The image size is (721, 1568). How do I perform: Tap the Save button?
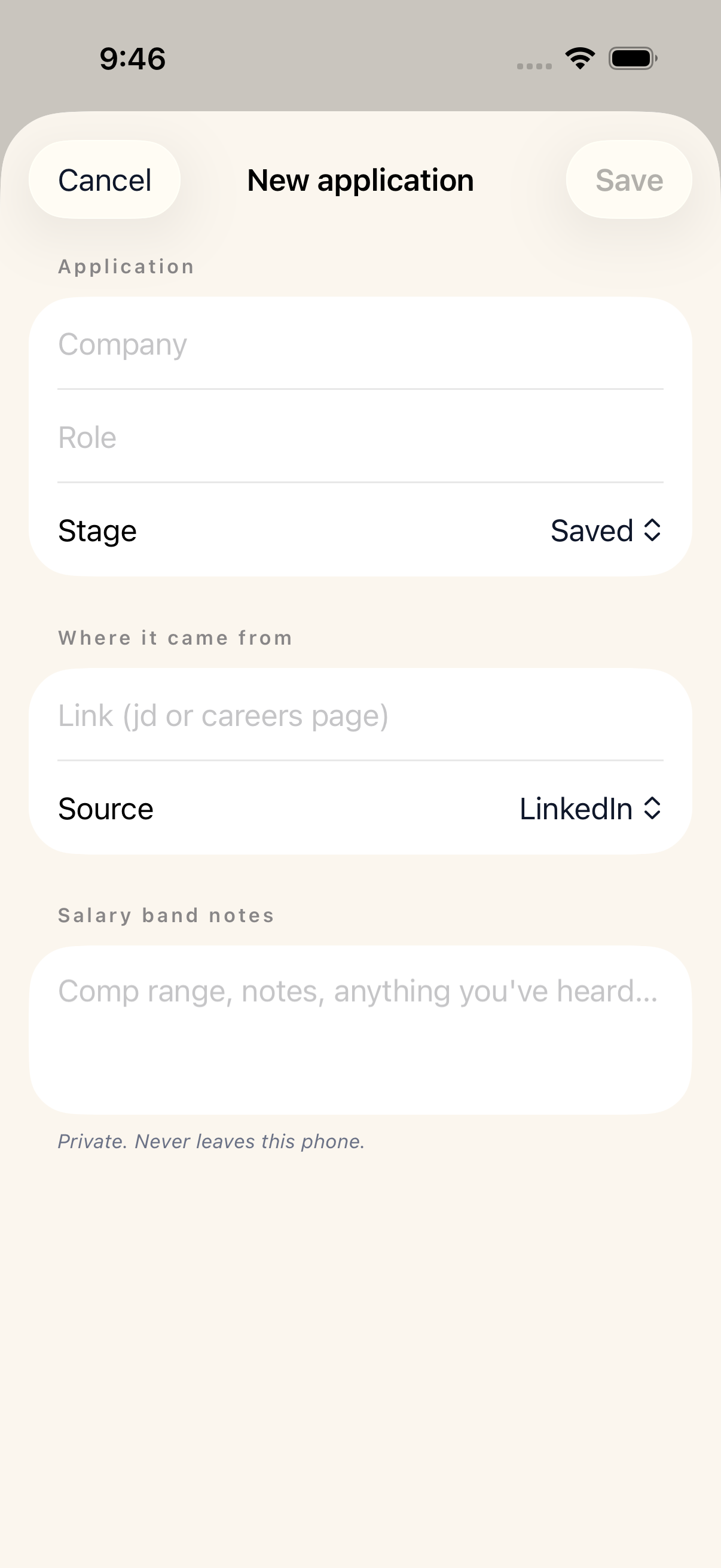point(629,180)
